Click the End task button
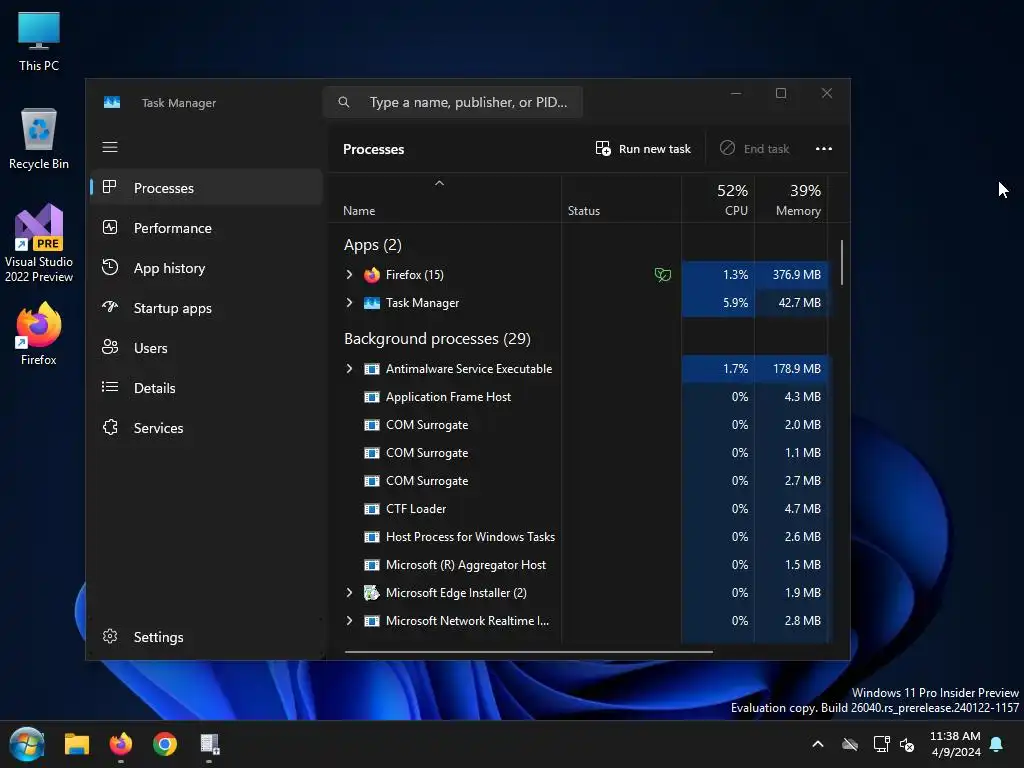 point(755,149)
